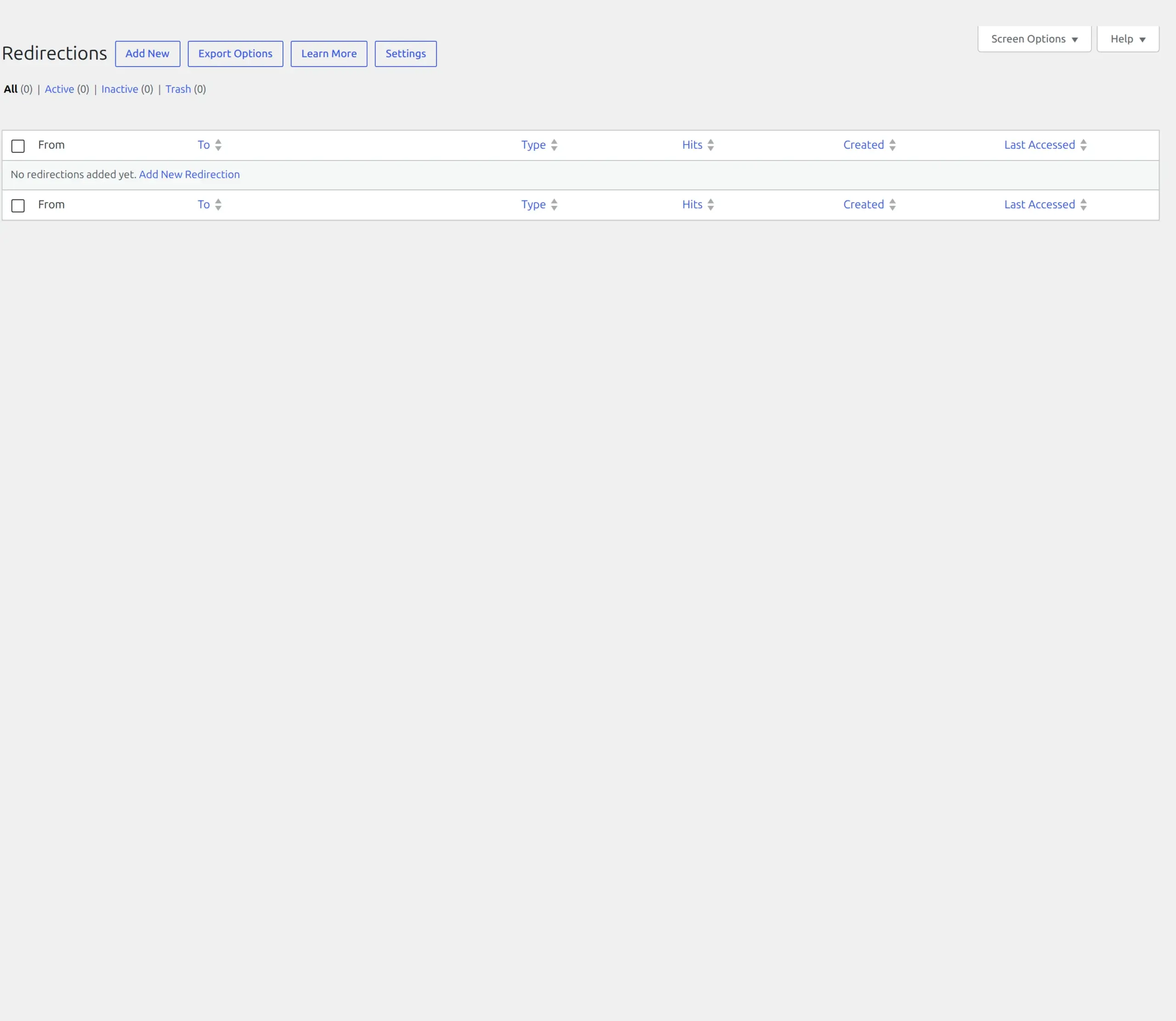Viewport: 1176px width, 1021px height.
Task: Click sort arrows beside header Last Accessed
Action: pos(1083,145)
